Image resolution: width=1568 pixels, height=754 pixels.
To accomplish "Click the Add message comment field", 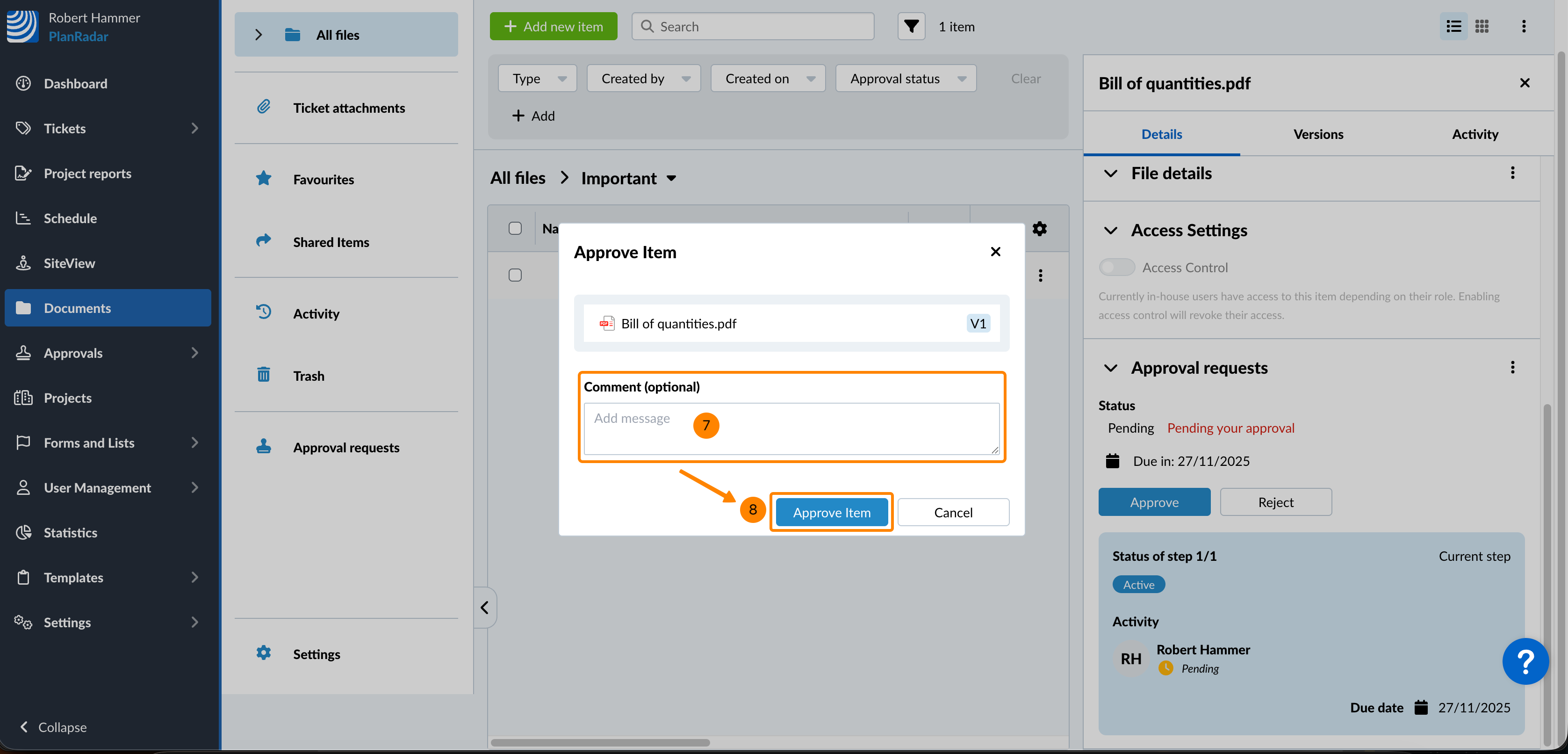I will point(791,428).
